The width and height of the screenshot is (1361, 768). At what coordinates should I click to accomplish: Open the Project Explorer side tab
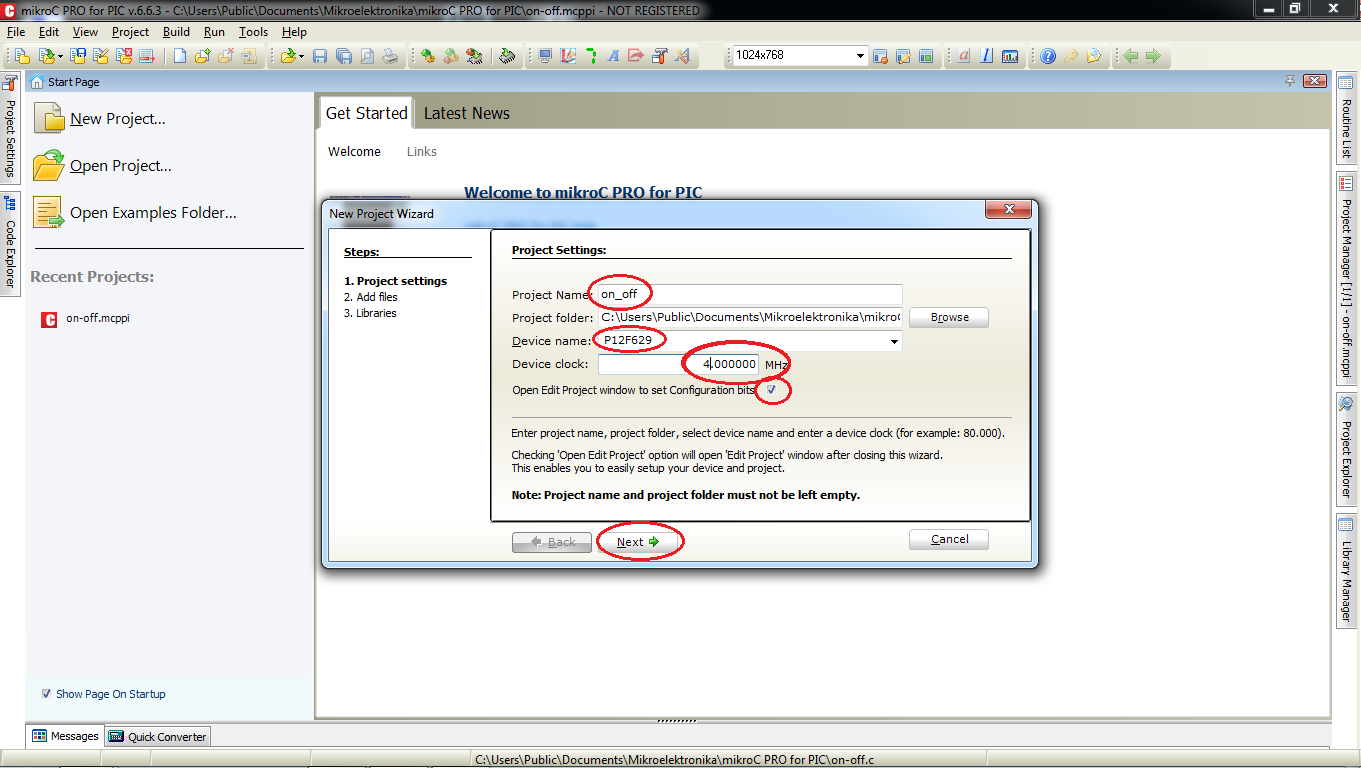pyautogui.click(x=1346, y=448)
